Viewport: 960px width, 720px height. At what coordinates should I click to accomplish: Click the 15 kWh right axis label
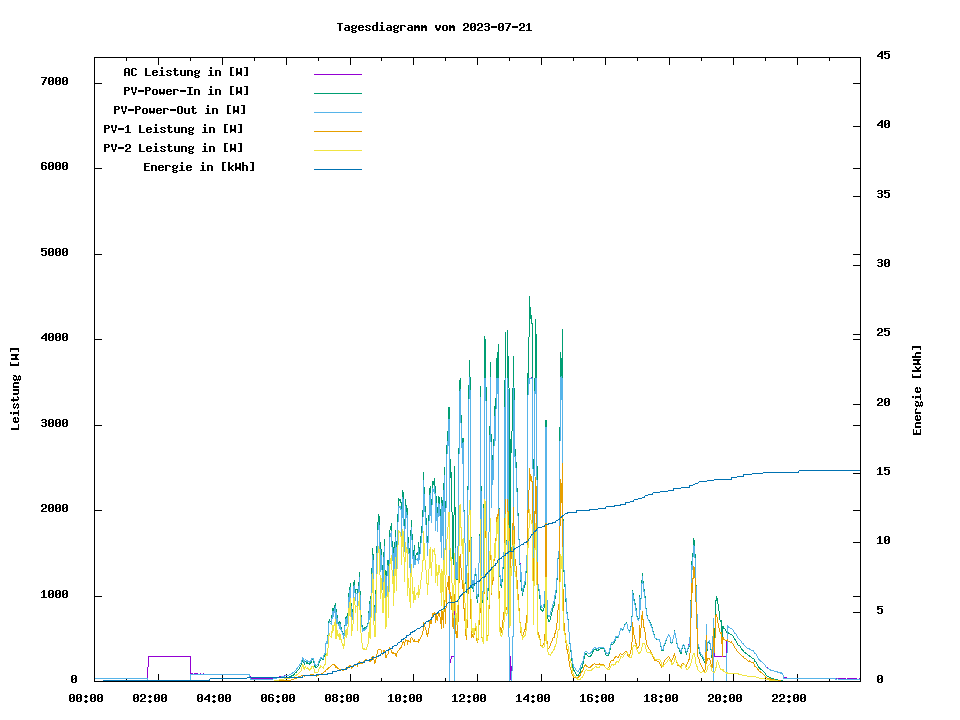pos(883,471)
